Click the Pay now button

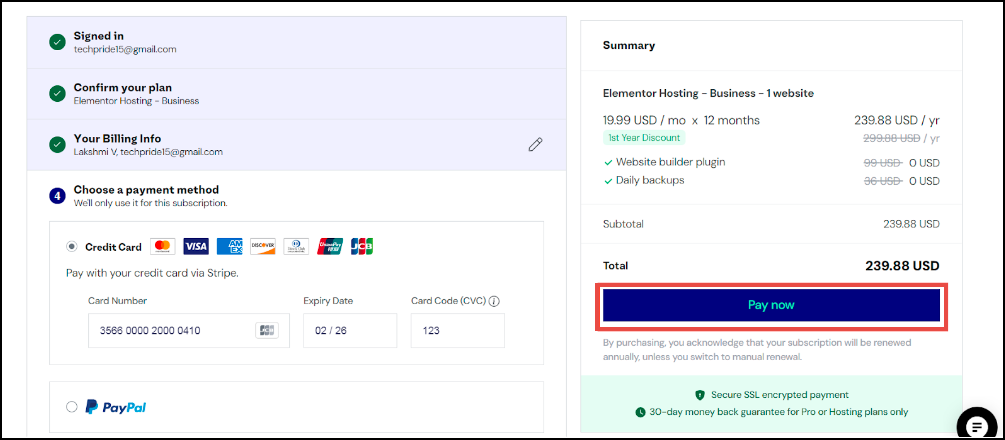[771, 305]
